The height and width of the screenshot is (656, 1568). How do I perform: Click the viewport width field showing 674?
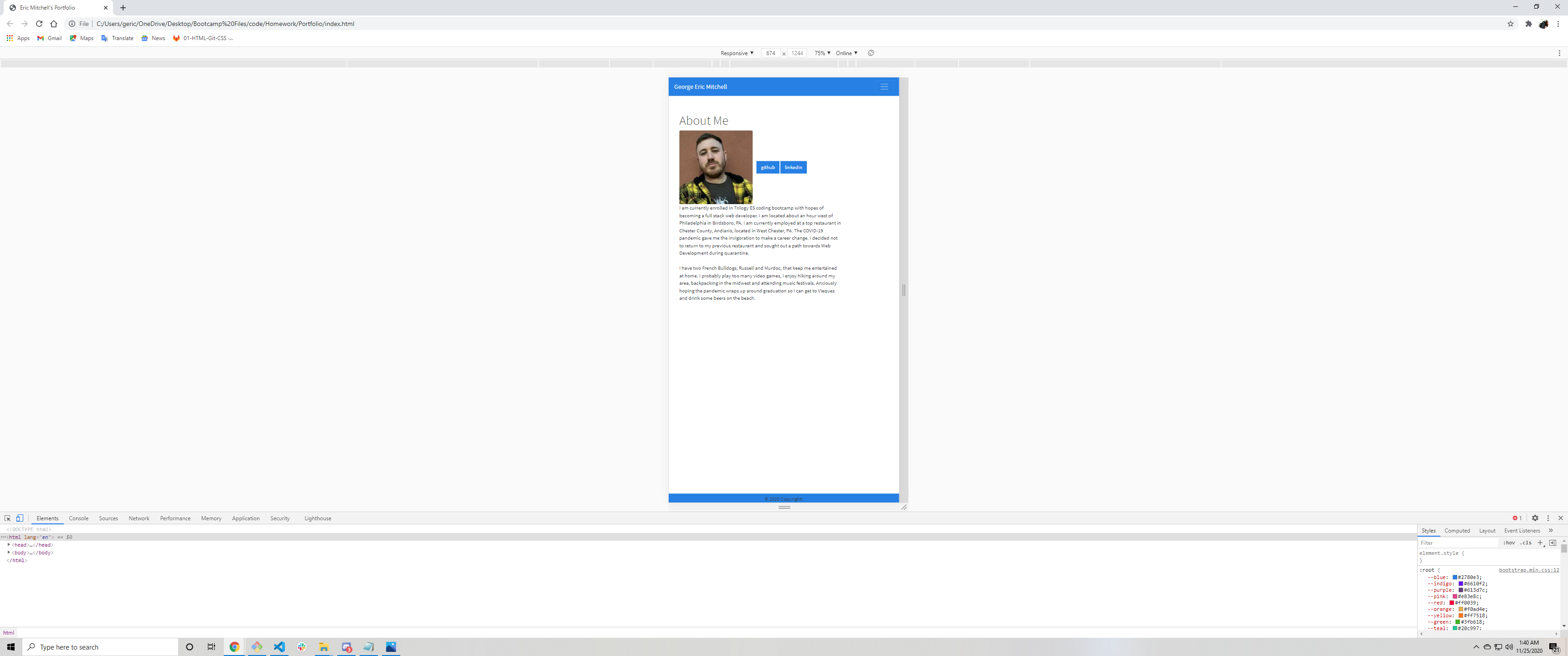771,53
